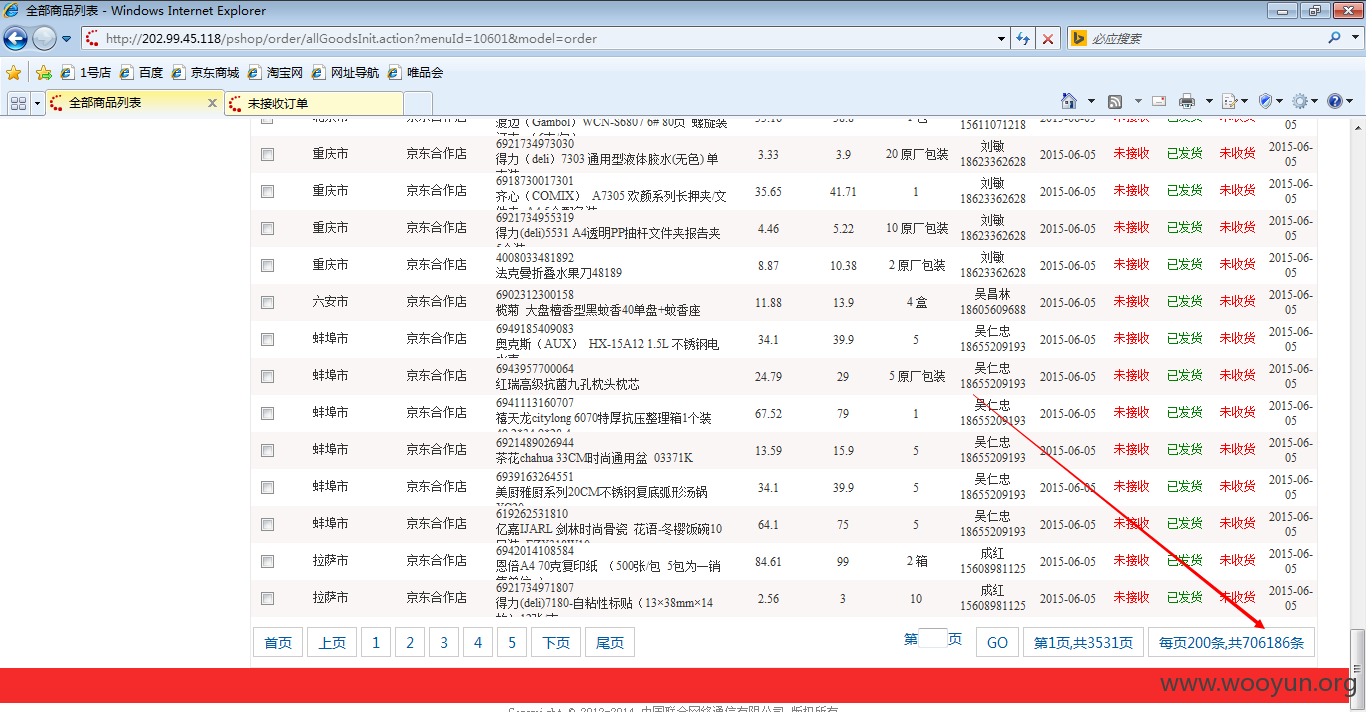
Task: Click the 下页 next page button
Action: (x=556, y=643)
